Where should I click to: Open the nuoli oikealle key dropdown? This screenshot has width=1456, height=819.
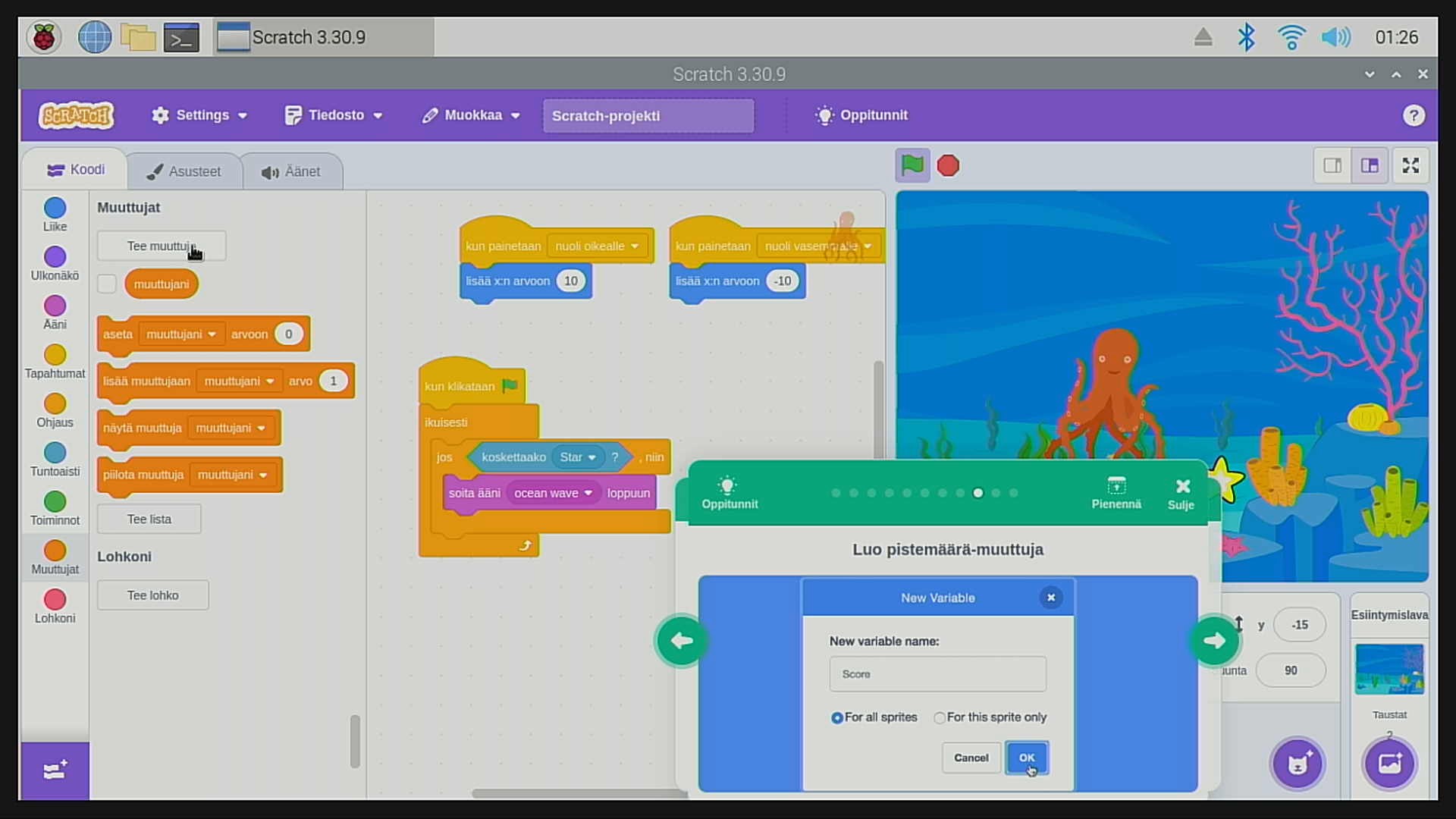coord(597,246)
